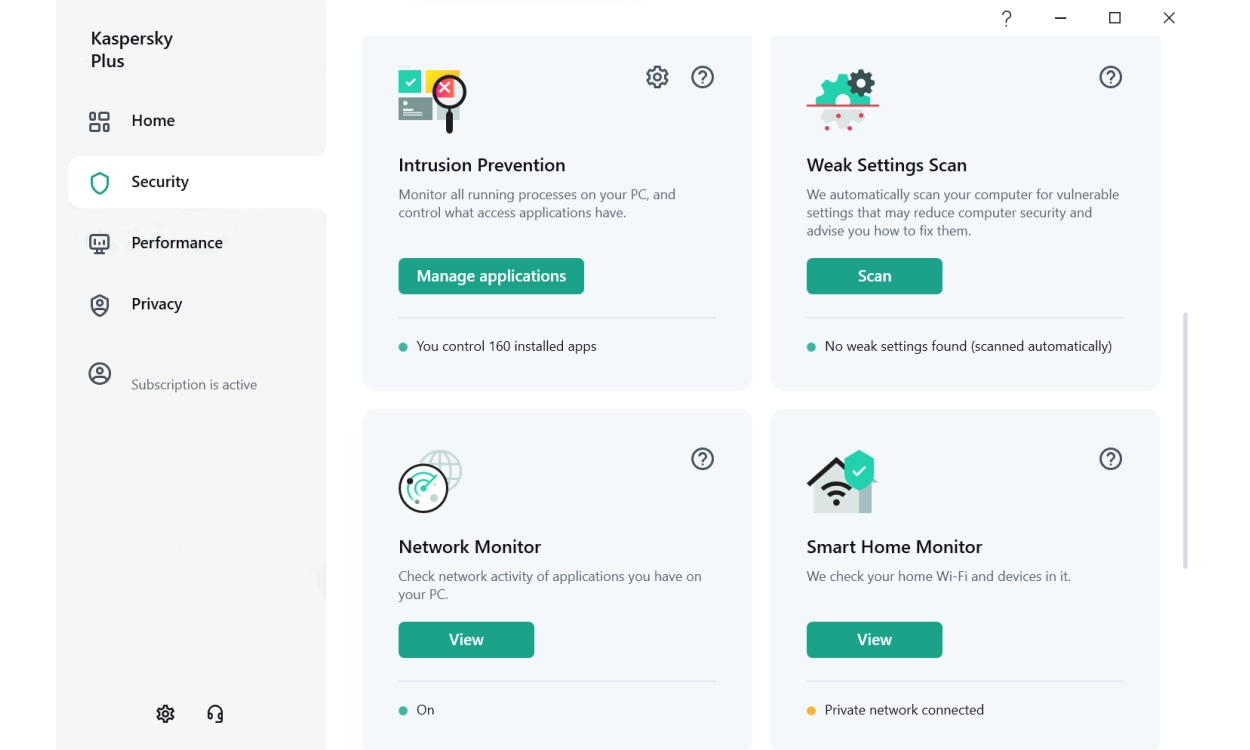Open application settings via bottom gear icon
The width and height of the screenshot is (1250, 750).
(x=165, y=713)
